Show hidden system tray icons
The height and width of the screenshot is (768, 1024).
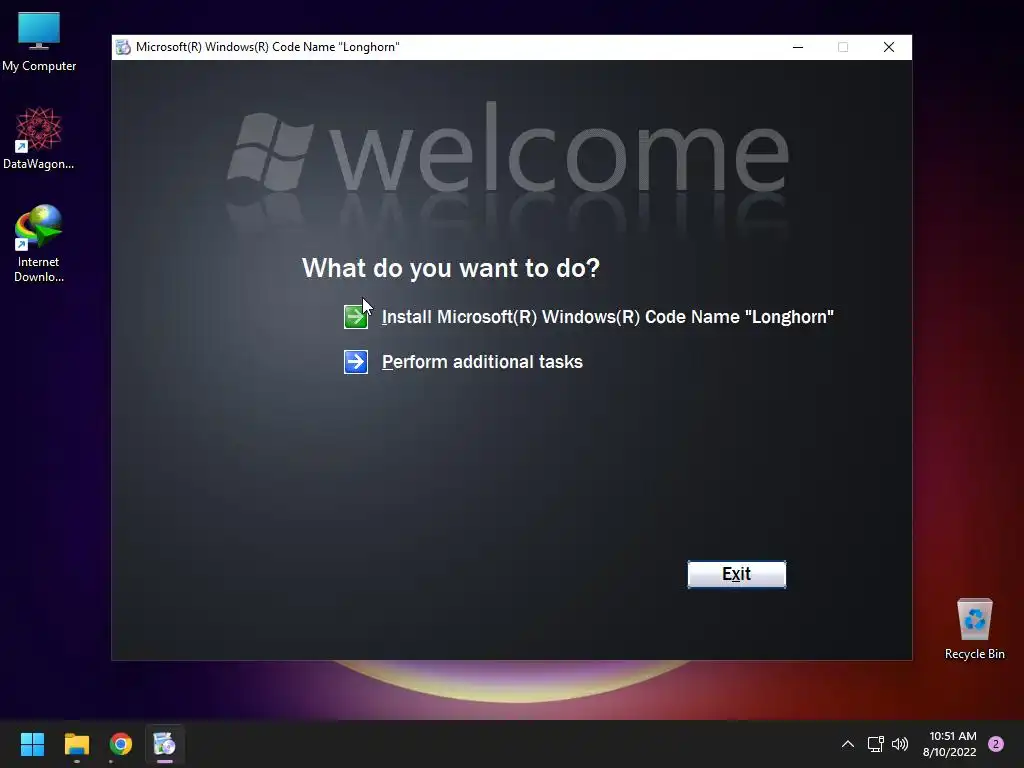[x=848, y=744]
